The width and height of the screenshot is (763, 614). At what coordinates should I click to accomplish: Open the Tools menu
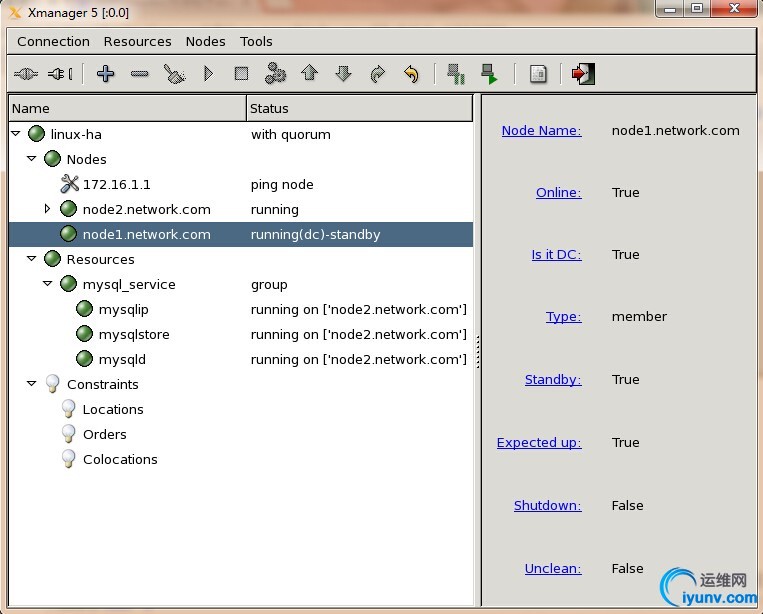coord(256,41)
